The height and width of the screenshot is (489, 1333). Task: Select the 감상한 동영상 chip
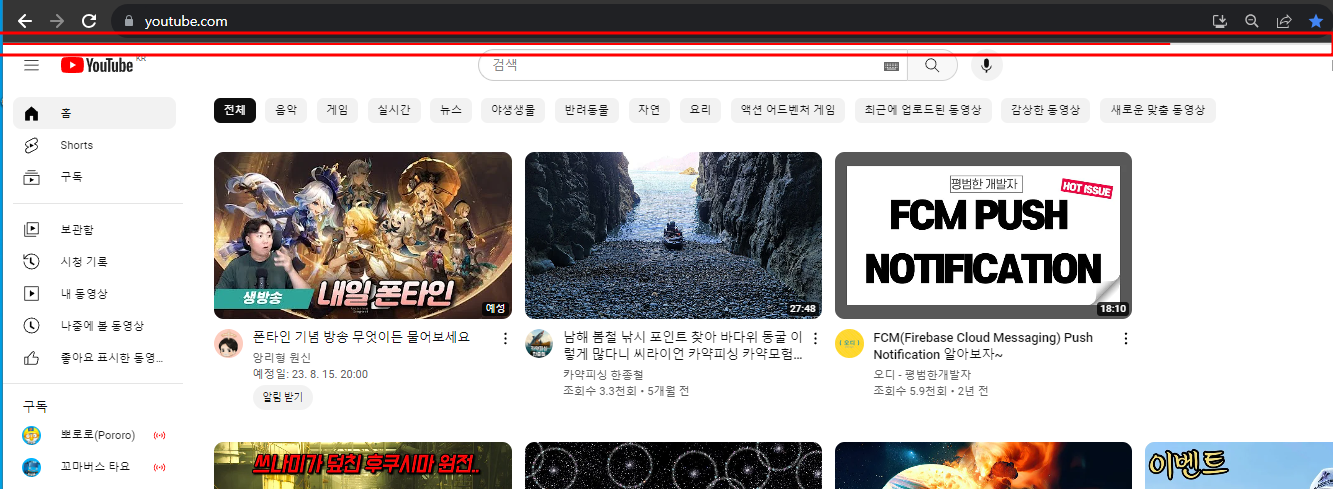pyautogui.click(x=1045, y=110)
